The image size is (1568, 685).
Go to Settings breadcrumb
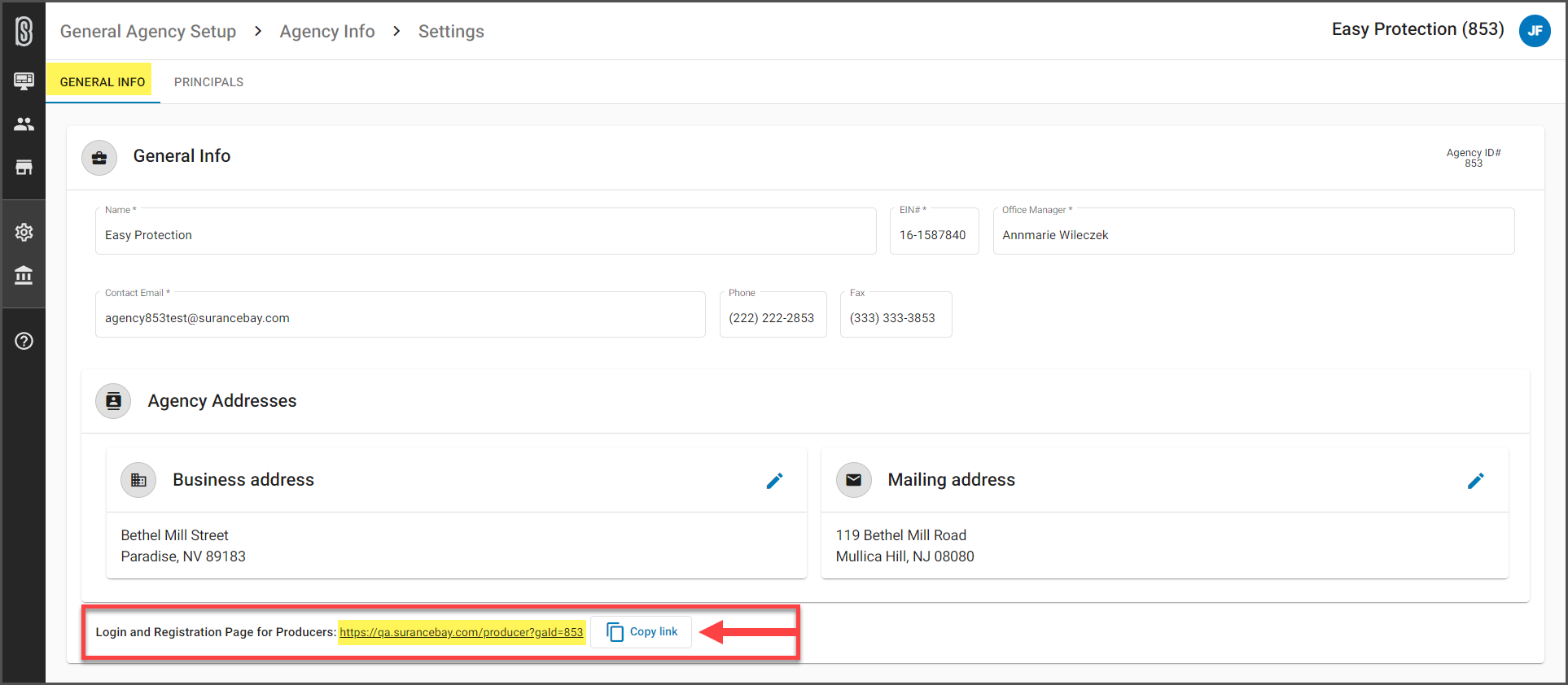451,32
